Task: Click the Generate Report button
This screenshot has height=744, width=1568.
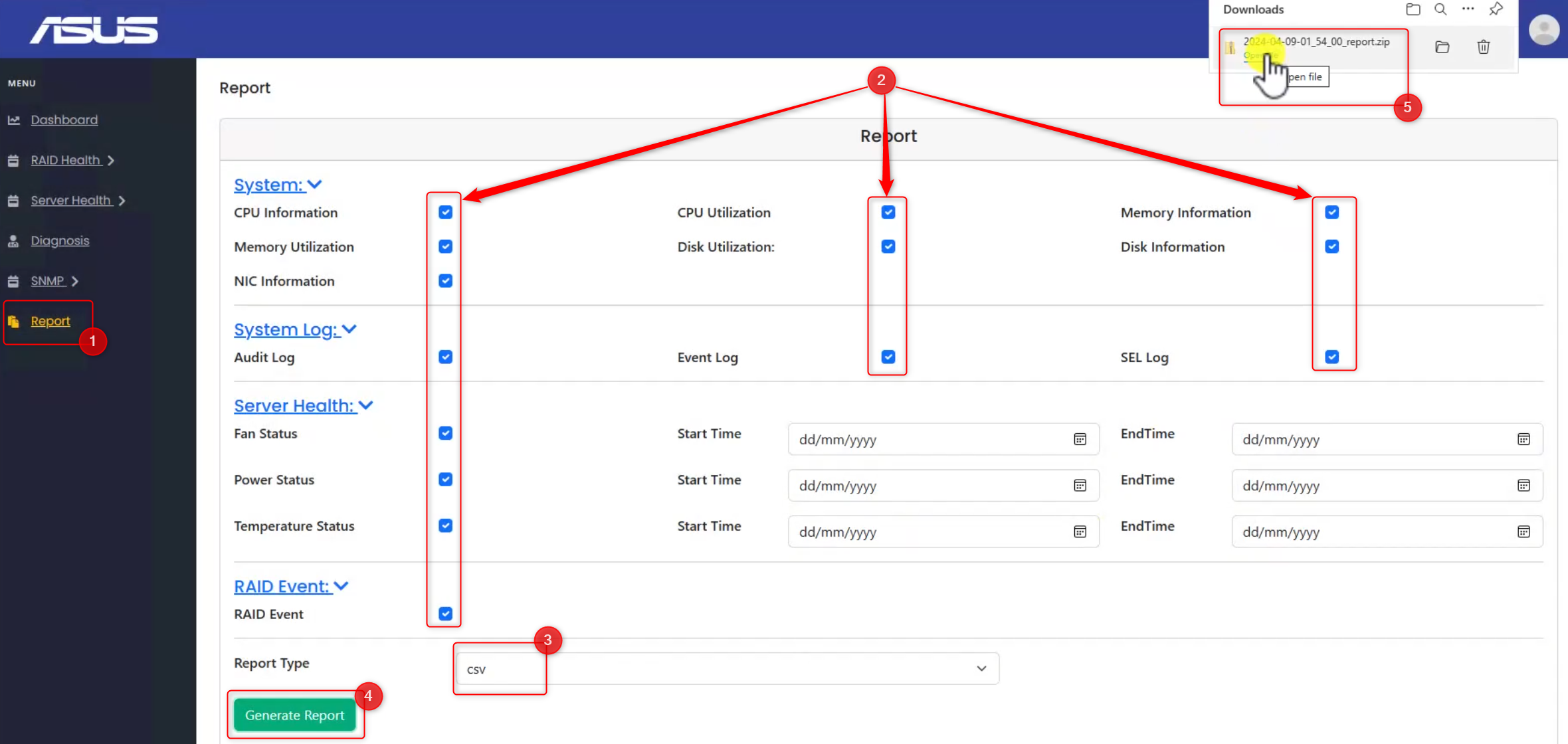Action: pos(294,715)
